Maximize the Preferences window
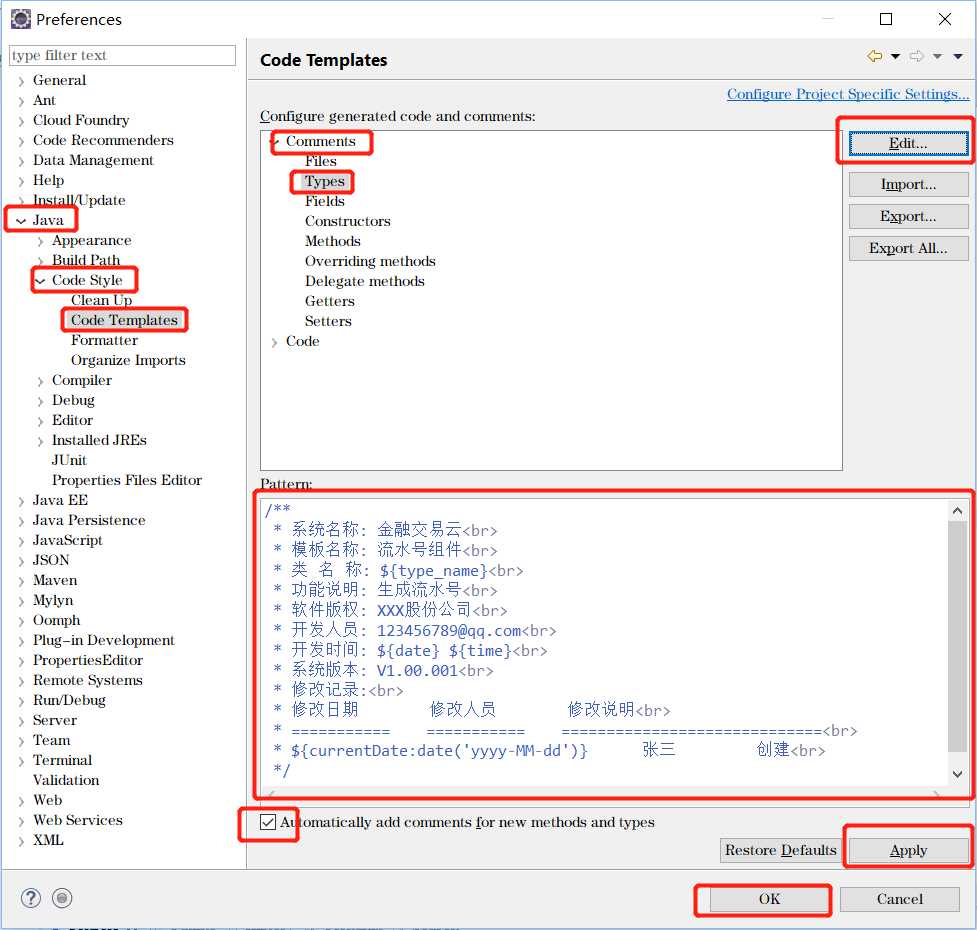Viewport: 977px width, 930px height. (885, 19)
